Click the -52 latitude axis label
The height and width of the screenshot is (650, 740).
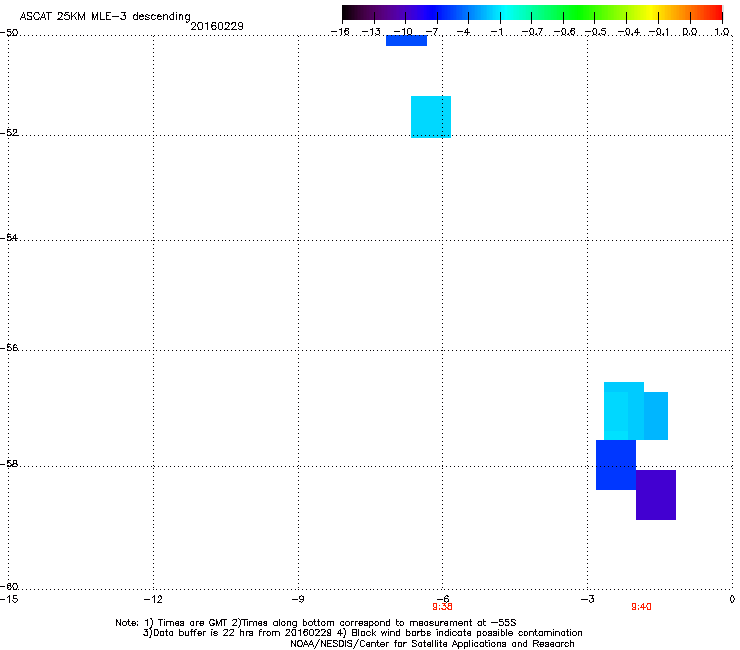tap(9, 133)
